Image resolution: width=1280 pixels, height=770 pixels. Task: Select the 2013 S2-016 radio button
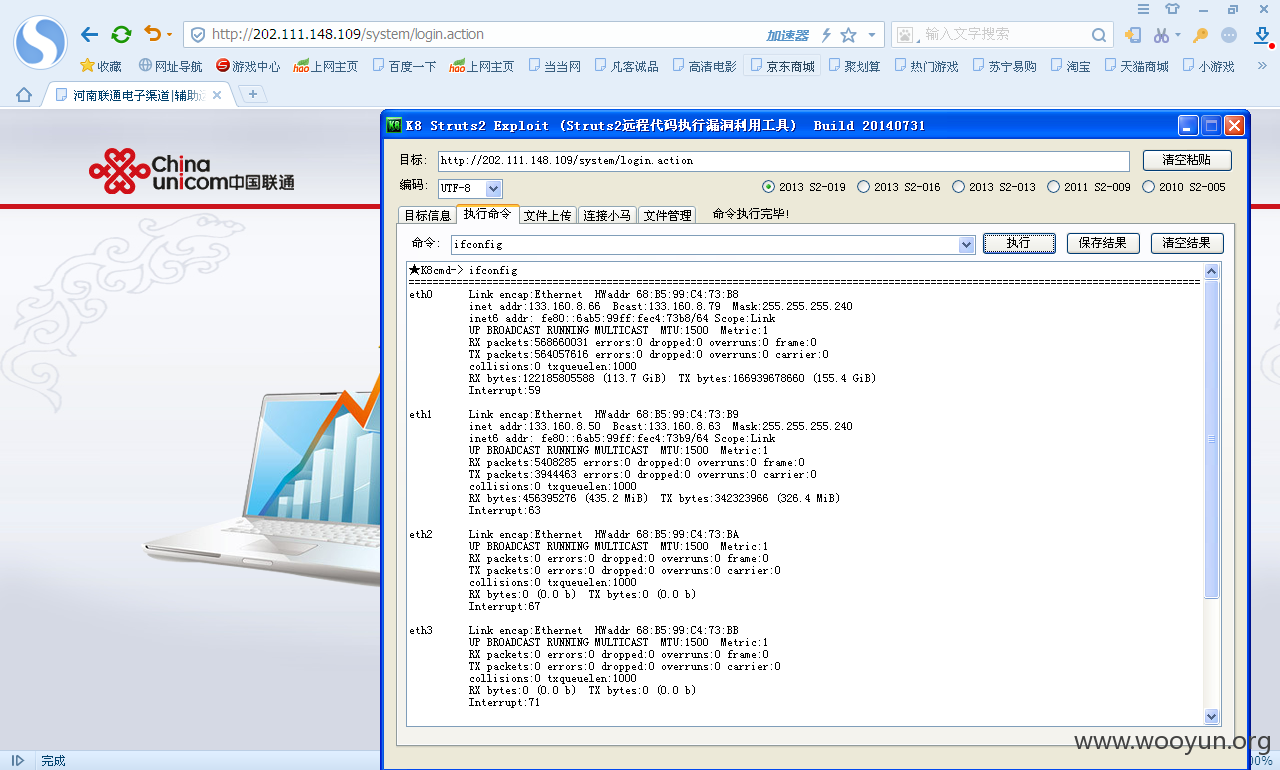[x=863, y=187]
